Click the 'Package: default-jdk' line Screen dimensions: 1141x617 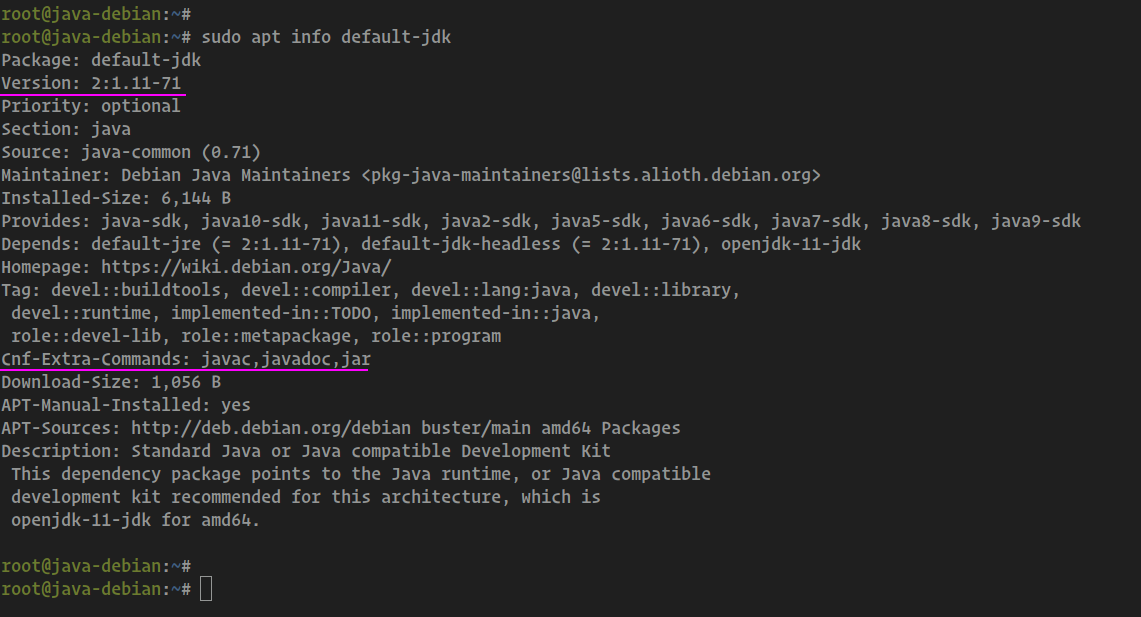click(x=101, y=60)
